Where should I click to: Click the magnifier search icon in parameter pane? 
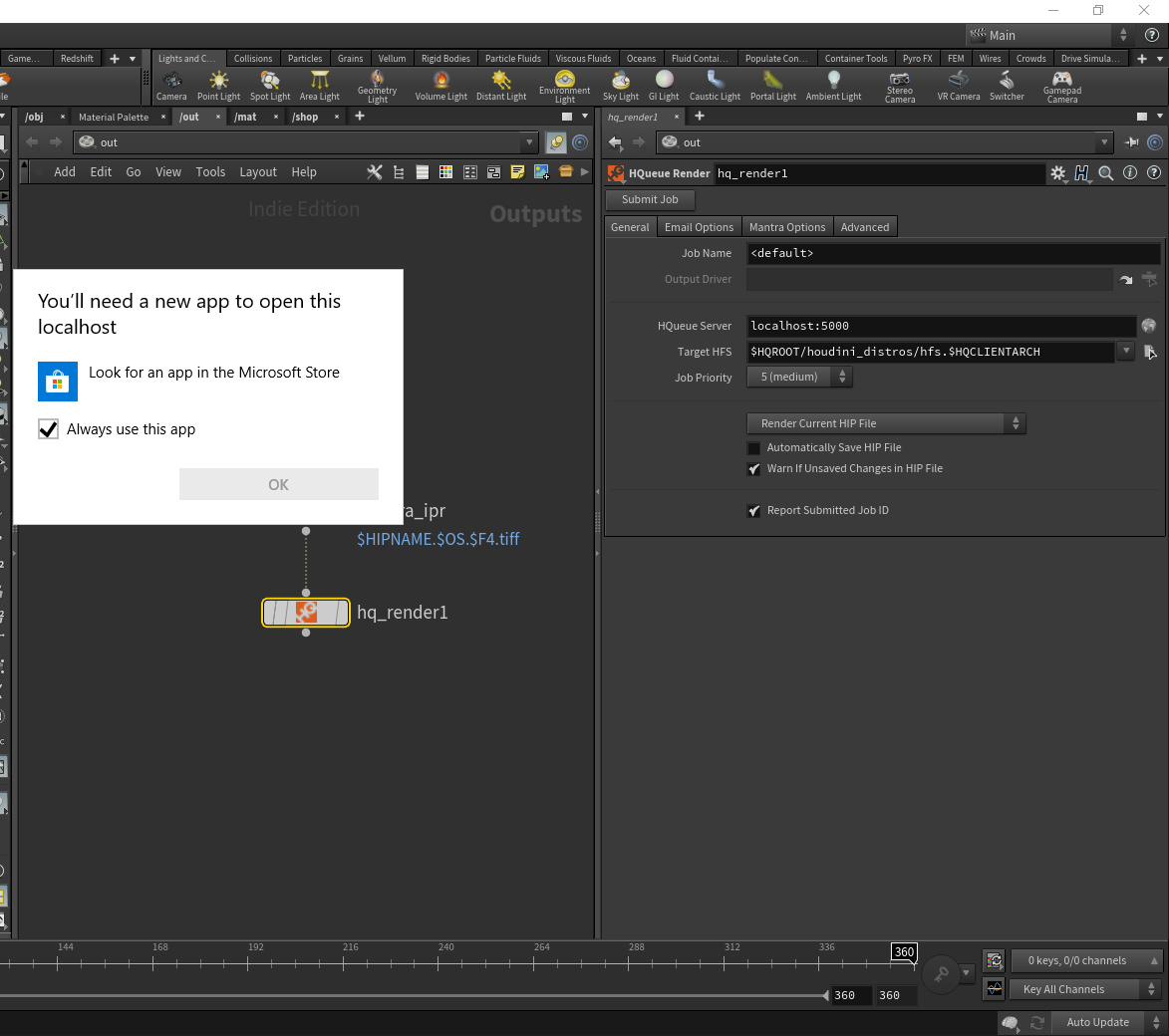1105,173
